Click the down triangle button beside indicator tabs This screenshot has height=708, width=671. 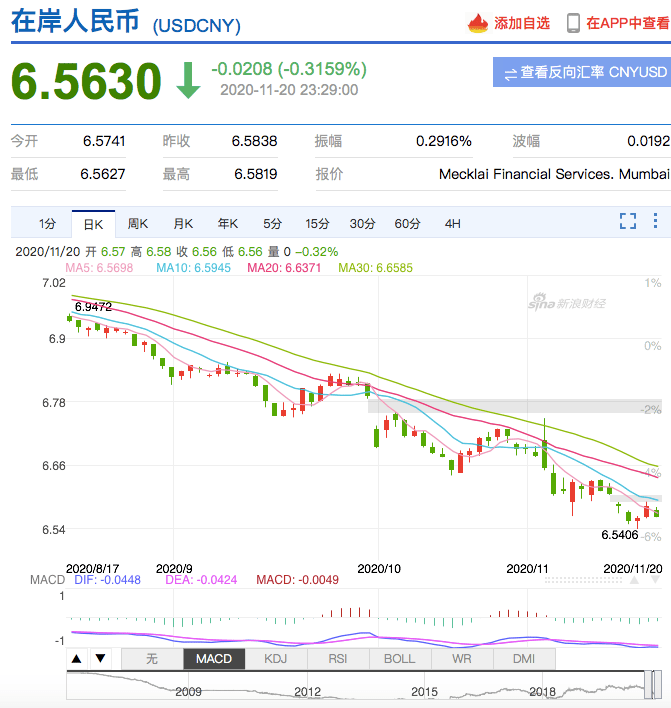coord(100,659)
